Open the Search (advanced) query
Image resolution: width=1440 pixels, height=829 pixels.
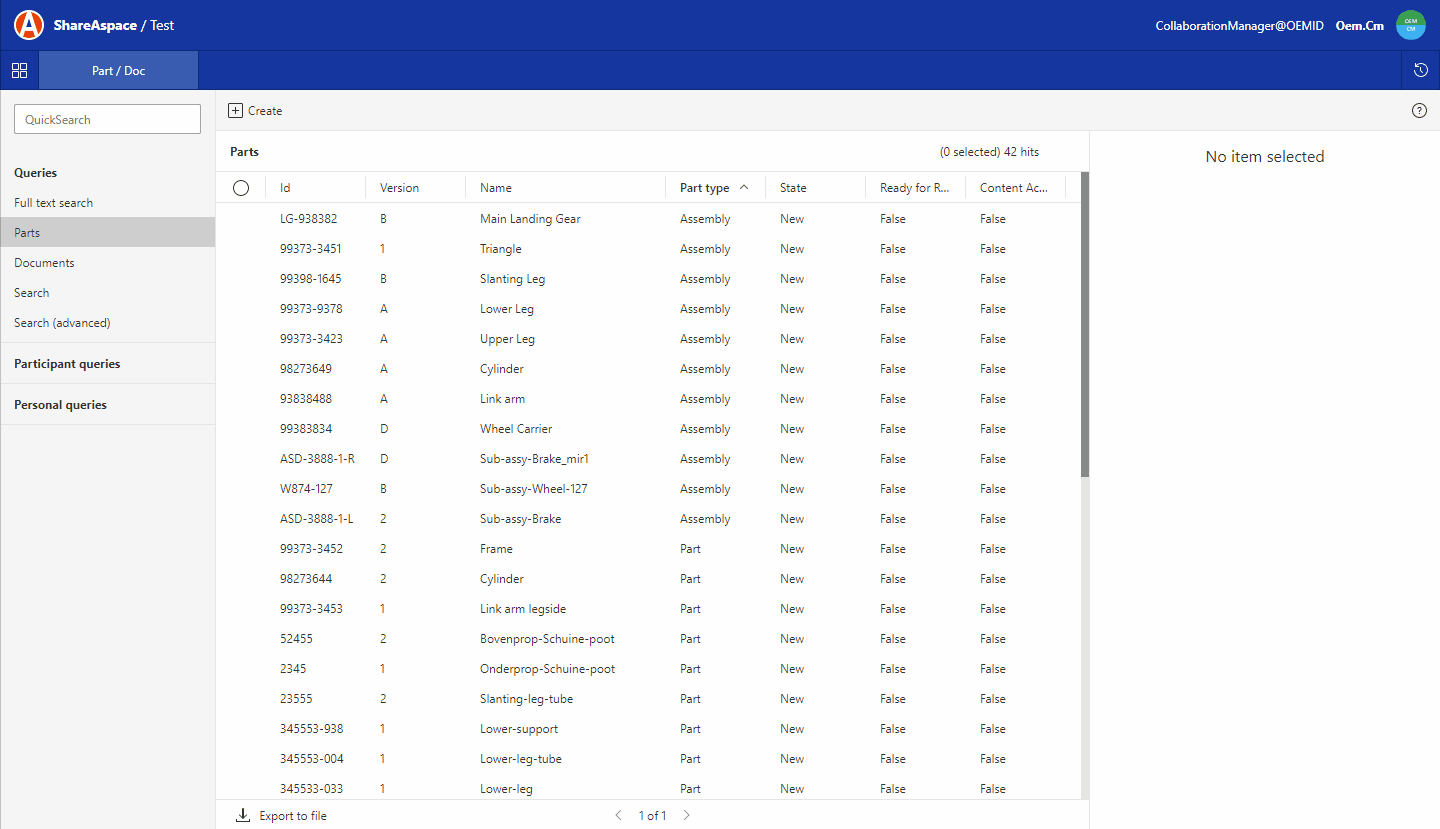pyautogui.click(x=62, y=323)
